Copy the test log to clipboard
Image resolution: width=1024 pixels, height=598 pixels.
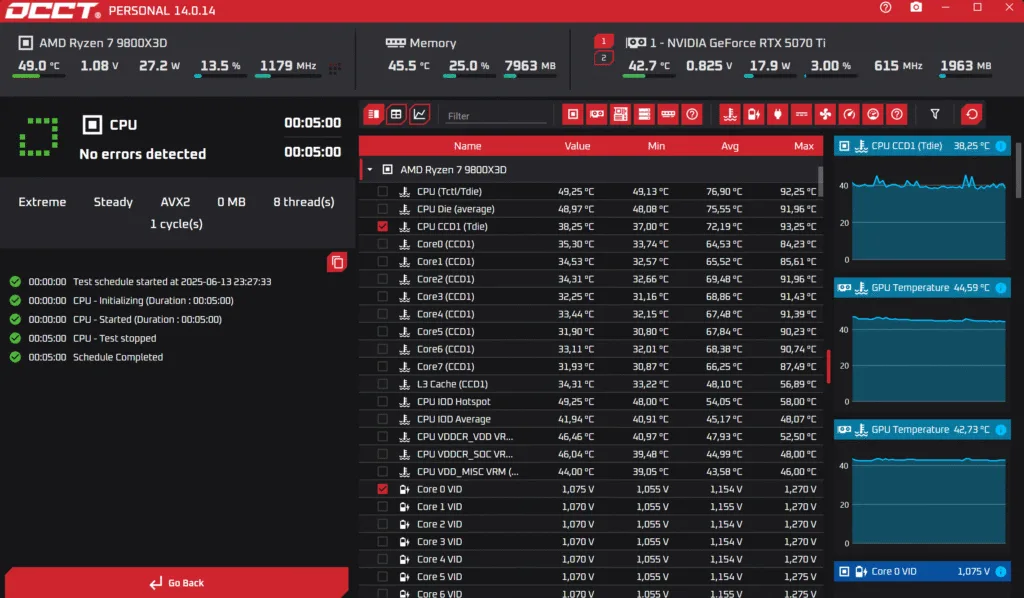337,262
